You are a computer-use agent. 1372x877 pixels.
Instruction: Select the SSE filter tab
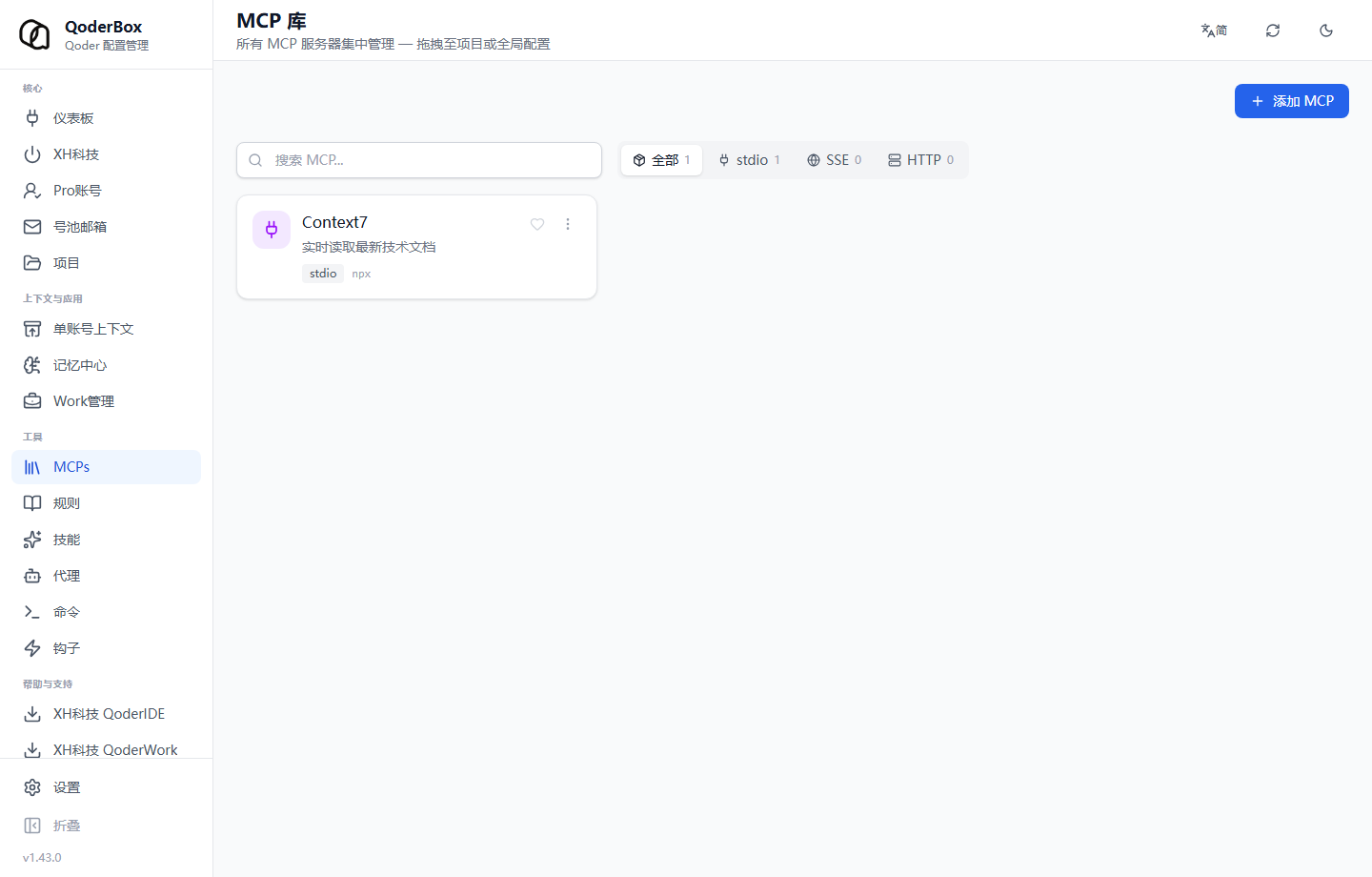coord(835,160)
